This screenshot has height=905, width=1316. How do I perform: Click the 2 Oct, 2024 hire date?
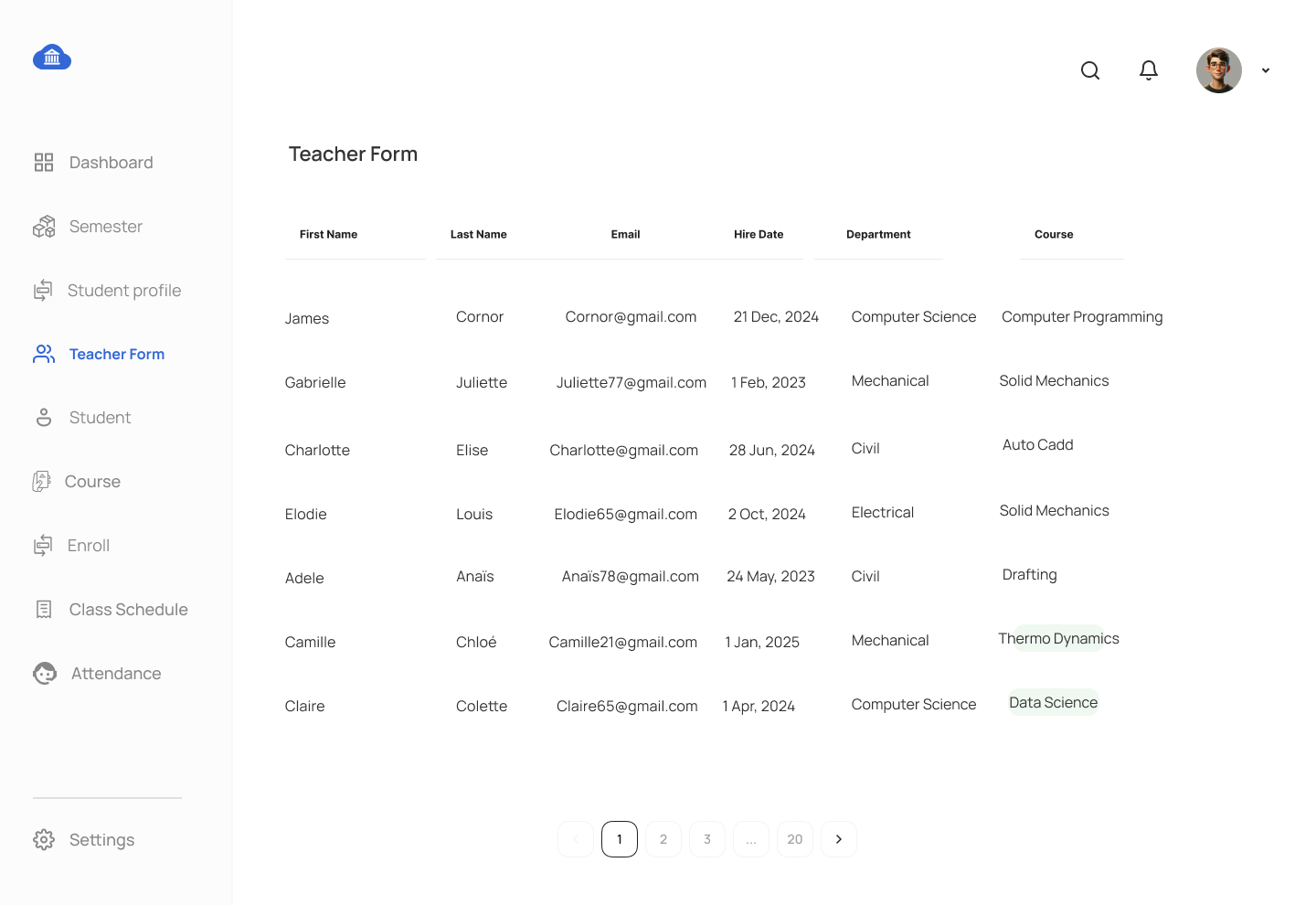coord(767,515)
